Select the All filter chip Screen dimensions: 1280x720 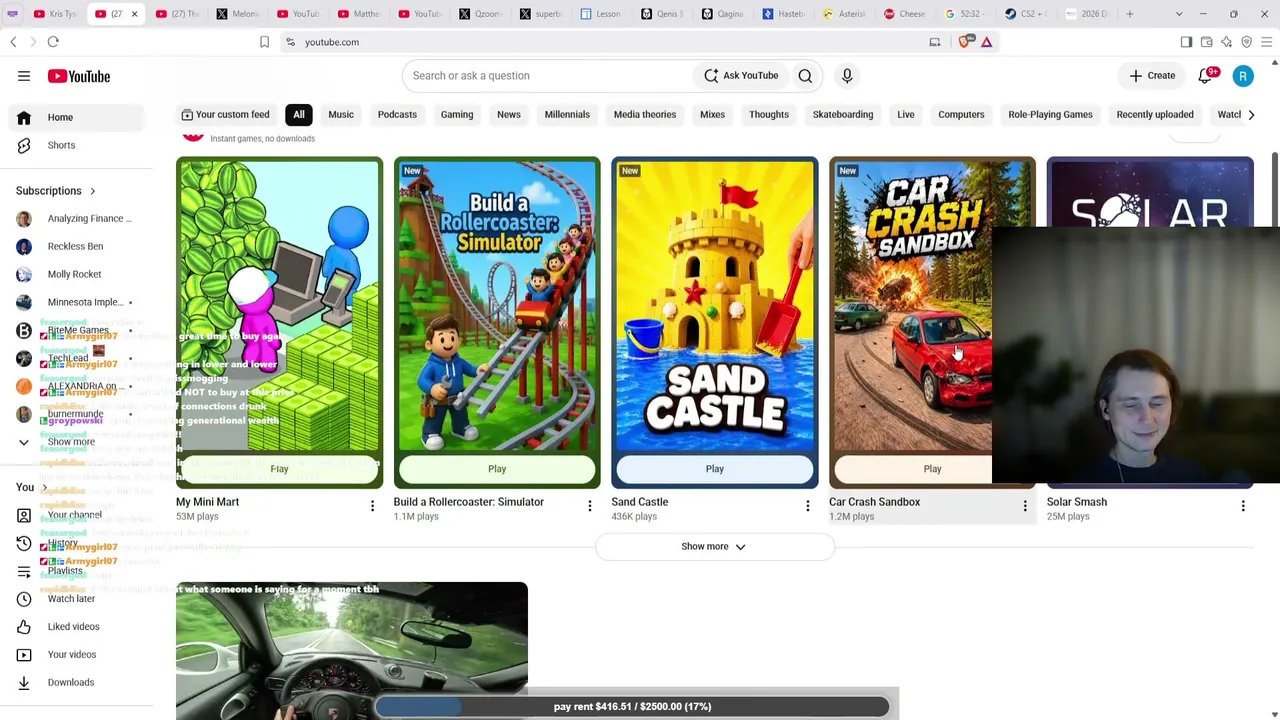point(299,115)
